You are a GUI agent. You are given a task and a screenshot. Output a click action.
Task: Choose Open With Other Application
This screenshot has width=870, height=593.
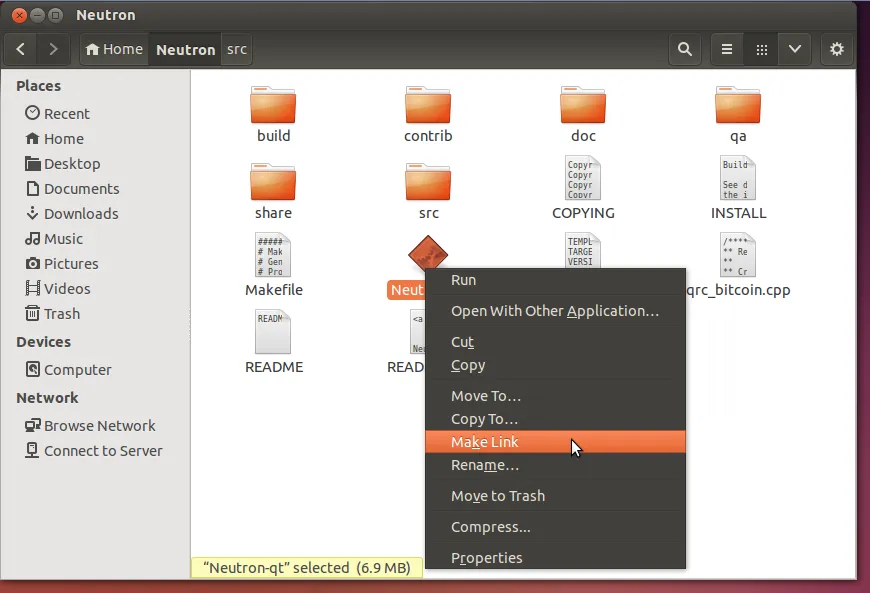click(x=555, y=311)
